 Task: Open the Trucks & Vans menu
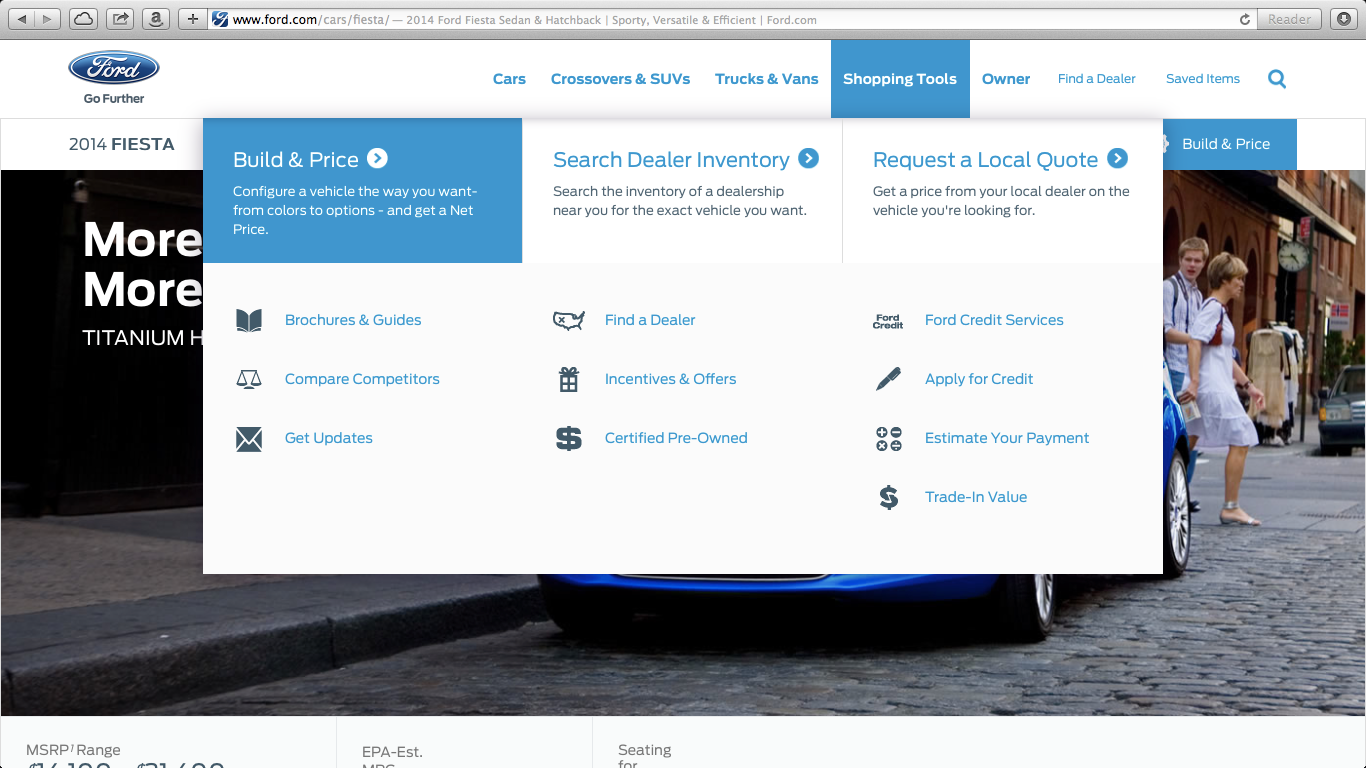tap(767, 79)
